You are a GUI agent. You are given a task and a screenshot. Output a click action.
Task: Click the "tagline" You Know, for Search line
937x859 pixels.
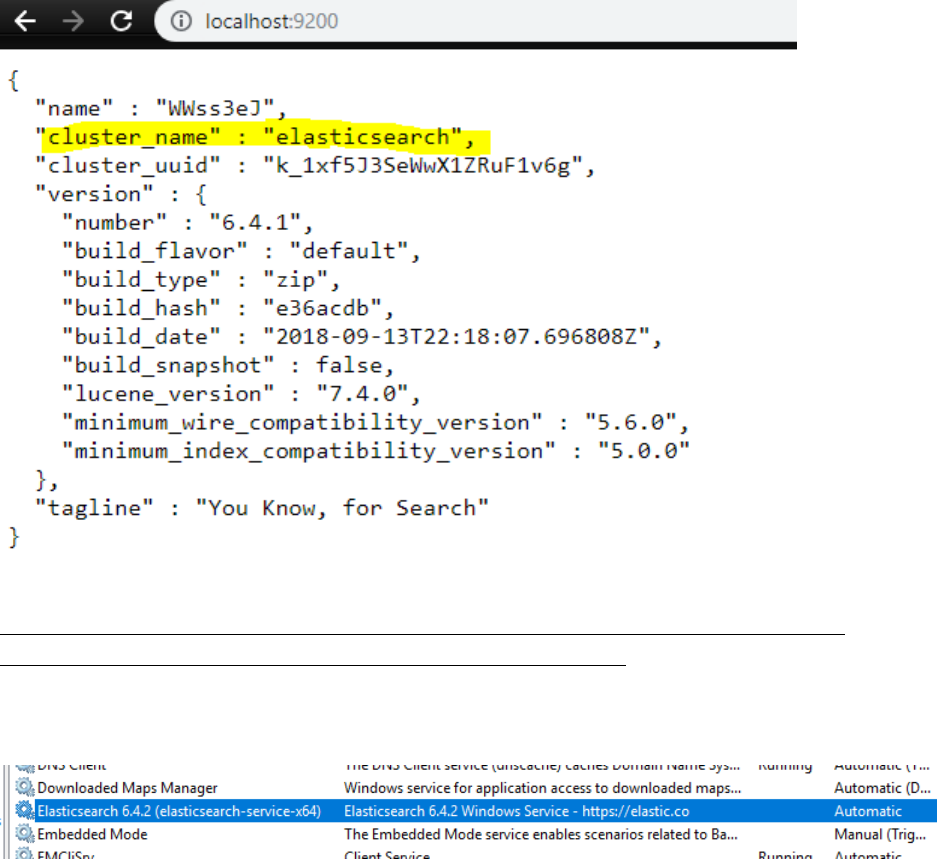coord(262,508)
